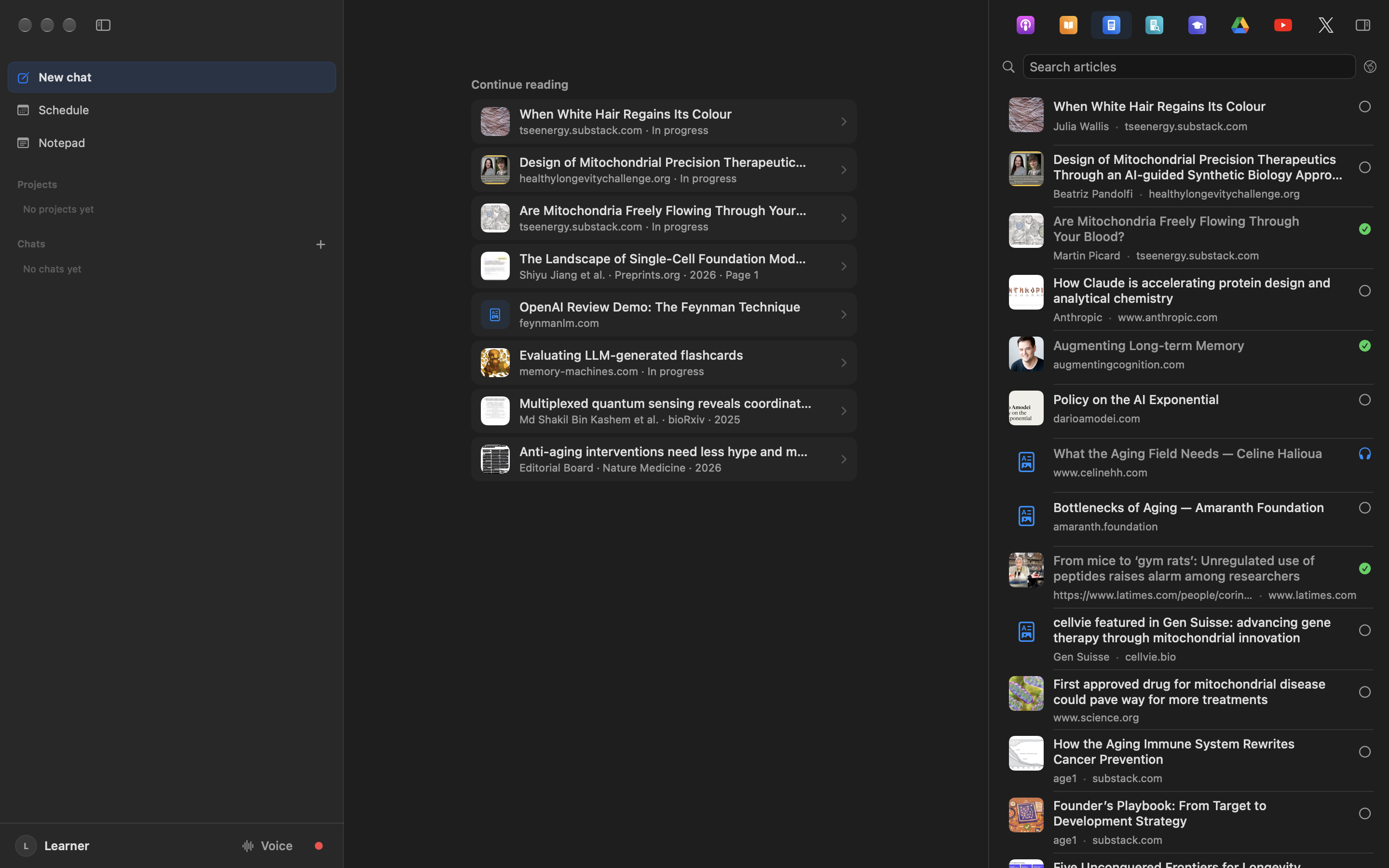Click document icon of OpenAI Review Demo card

[495, 314]
